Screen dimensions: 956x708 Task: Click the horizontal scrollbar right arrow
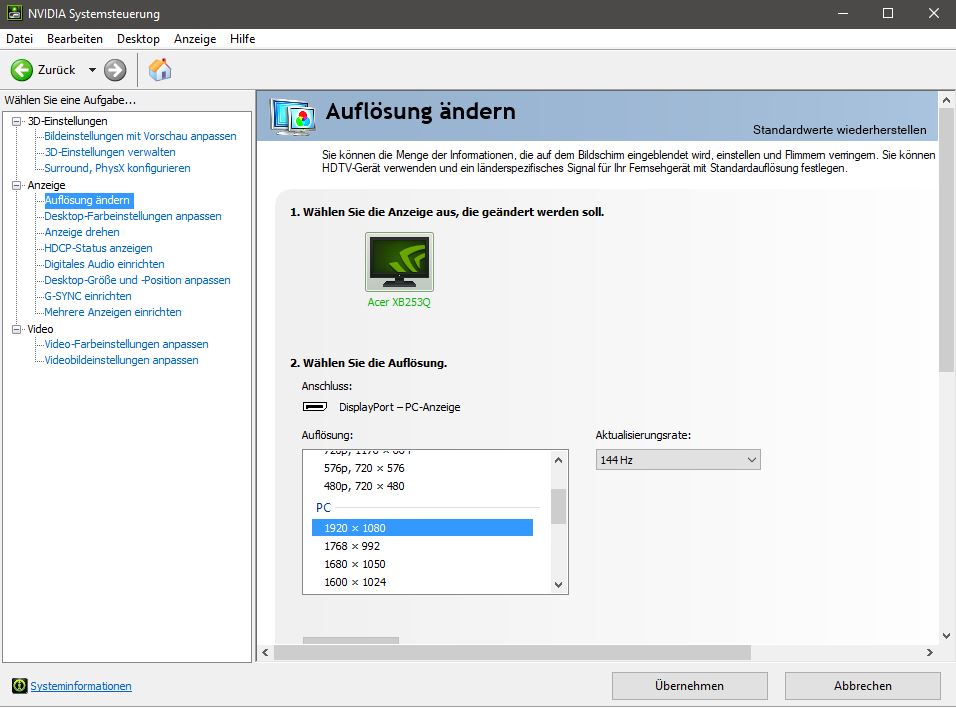(x=930, y=653)
